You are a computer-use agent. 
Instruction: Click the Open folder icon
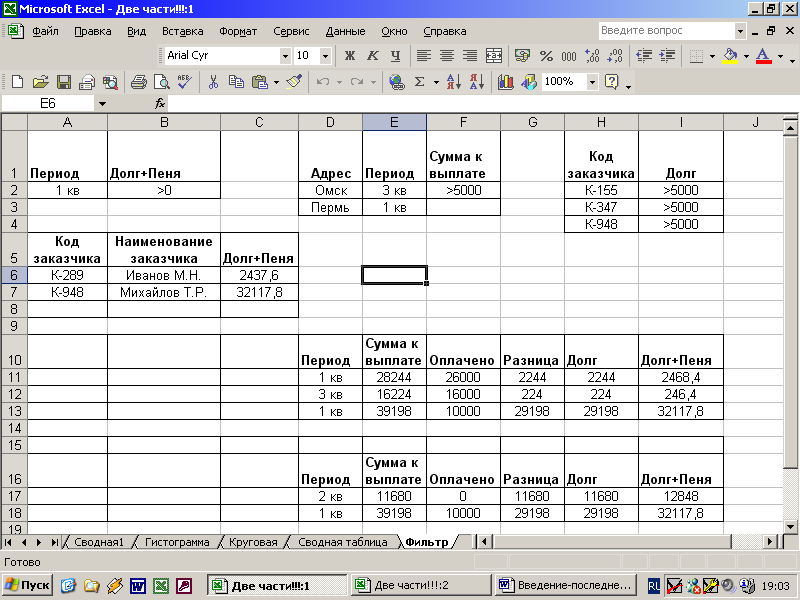click(40, 82)
